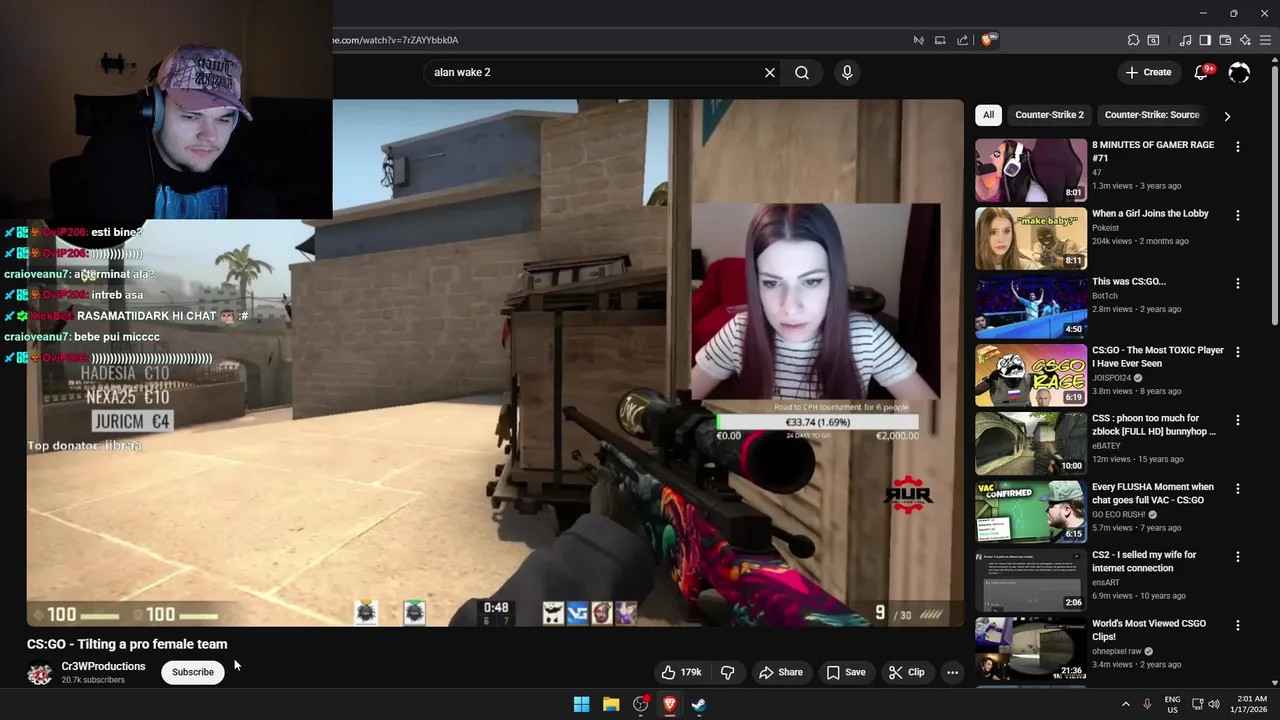
Task: Click the Clip scissors button
Action: pyautogui.click(x=907, y=672)
